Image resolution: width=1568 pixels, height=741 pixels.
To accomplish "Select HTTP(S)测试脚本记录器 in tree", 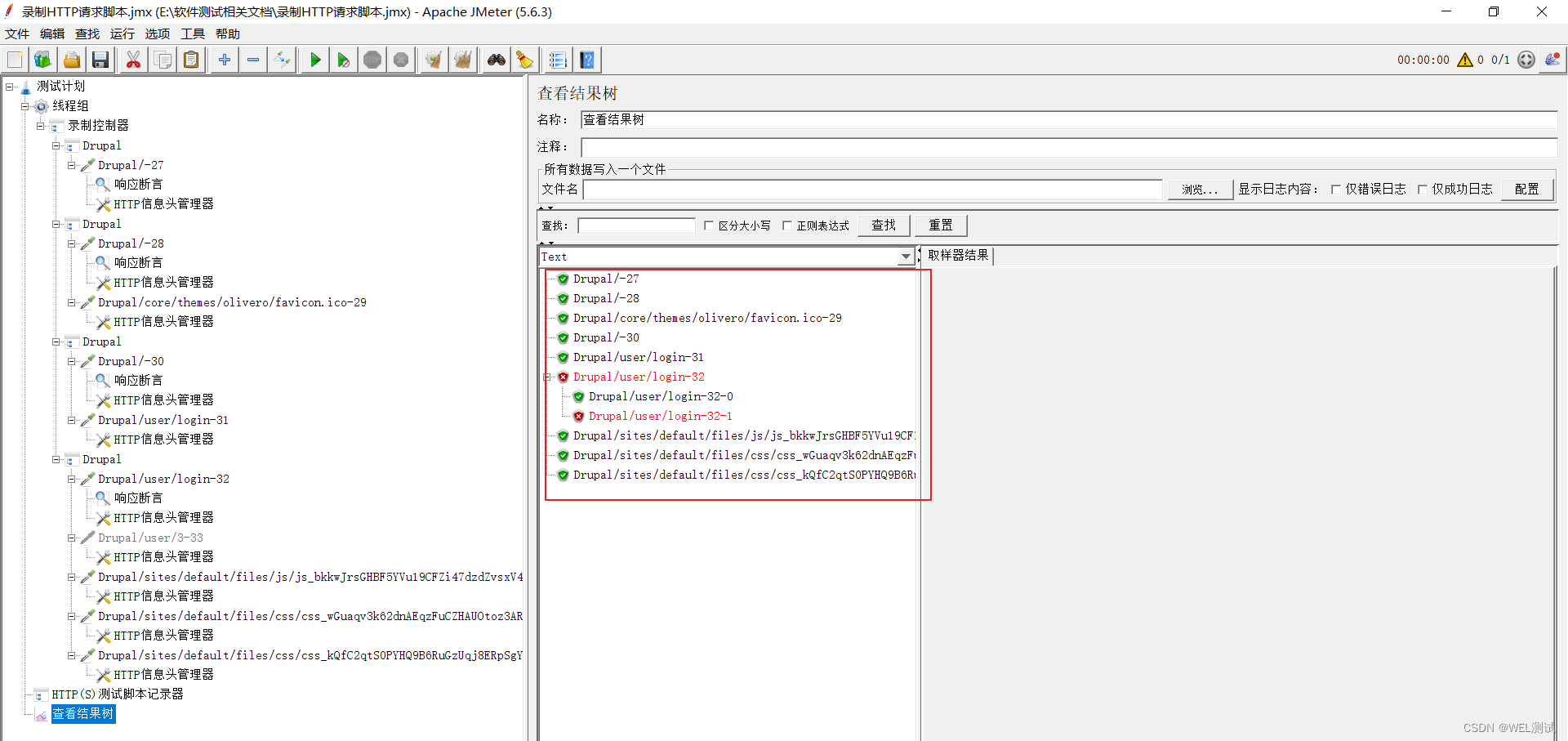I will 118,694.
